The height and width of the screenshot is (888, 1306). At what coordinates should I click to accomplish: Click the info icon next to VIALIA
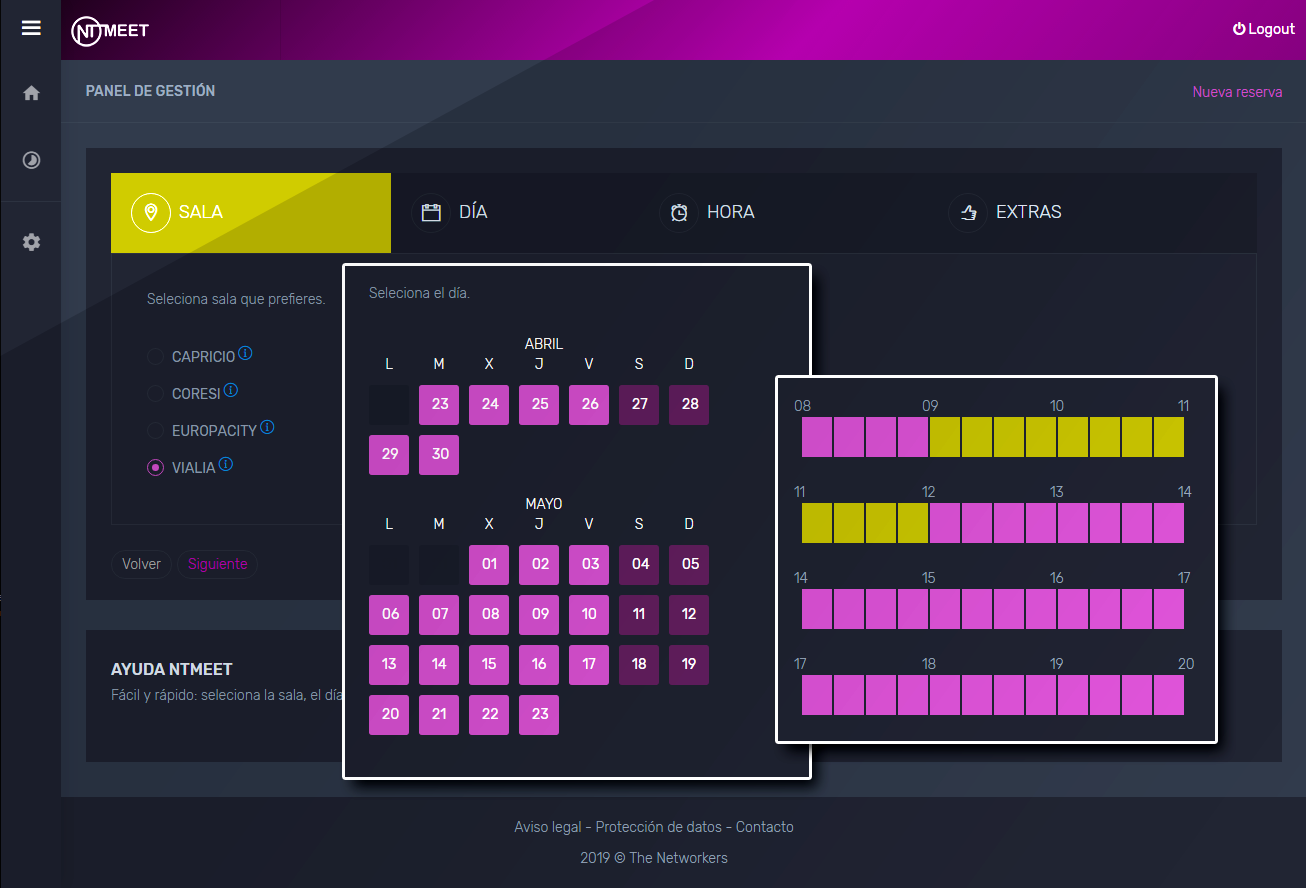tap(226, 464)
